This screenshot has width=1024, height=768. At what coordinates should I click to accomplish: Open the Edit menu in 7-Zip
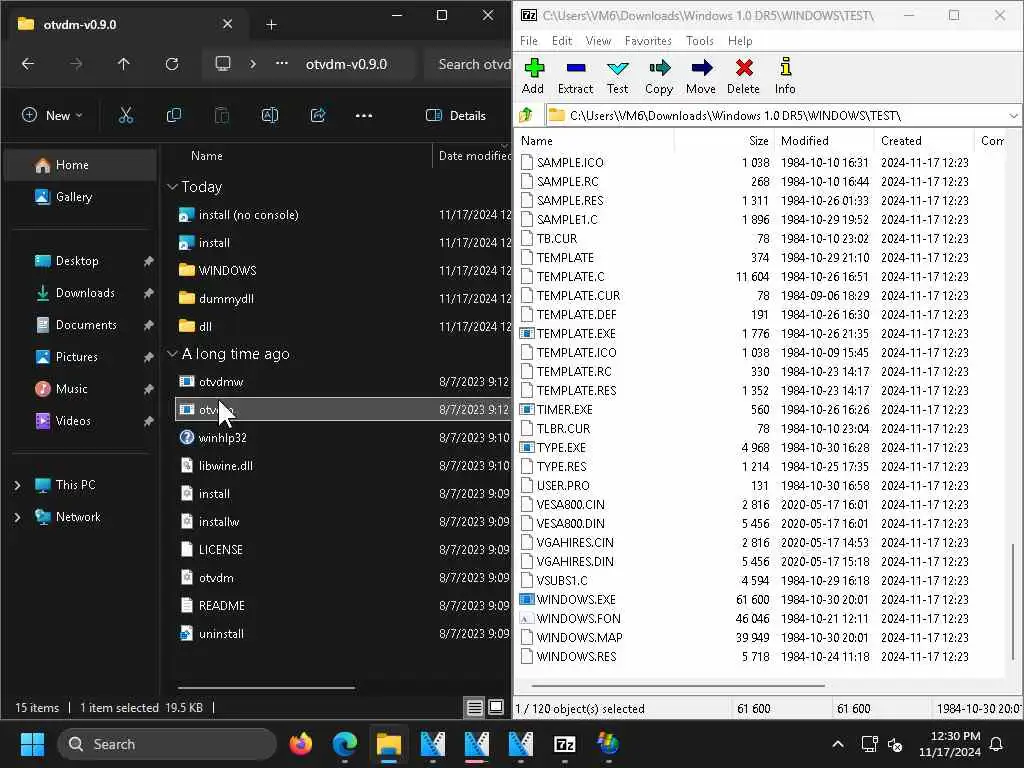[562, 40]
